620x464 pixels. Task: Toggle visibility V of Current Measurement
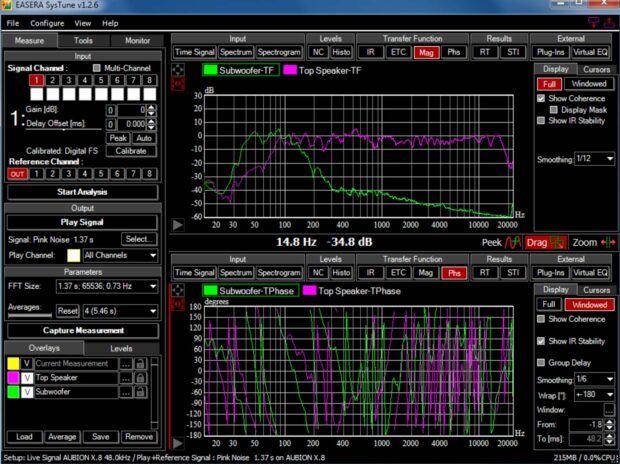pyautogui.click(x=27, y=364)
